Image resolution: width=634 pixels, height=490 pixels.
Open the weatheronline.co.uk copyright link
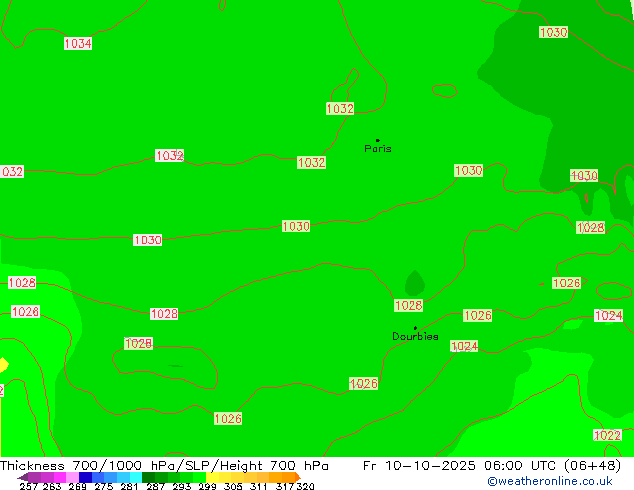550,481
